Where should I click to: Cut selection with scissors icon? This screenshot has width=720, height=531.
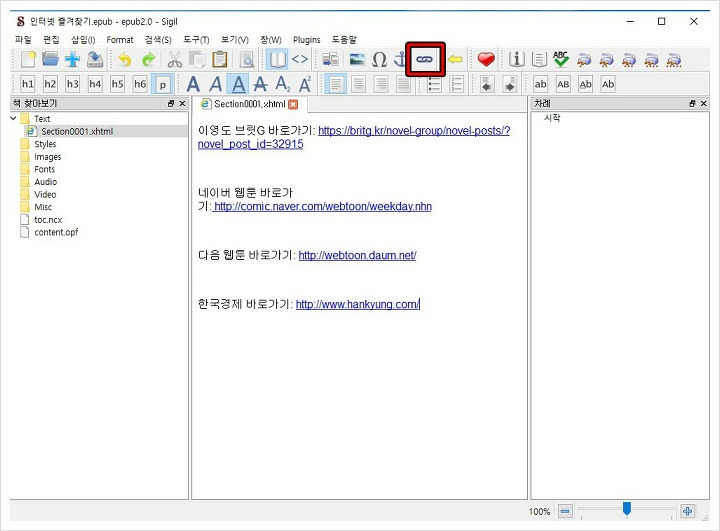[174, 60]
